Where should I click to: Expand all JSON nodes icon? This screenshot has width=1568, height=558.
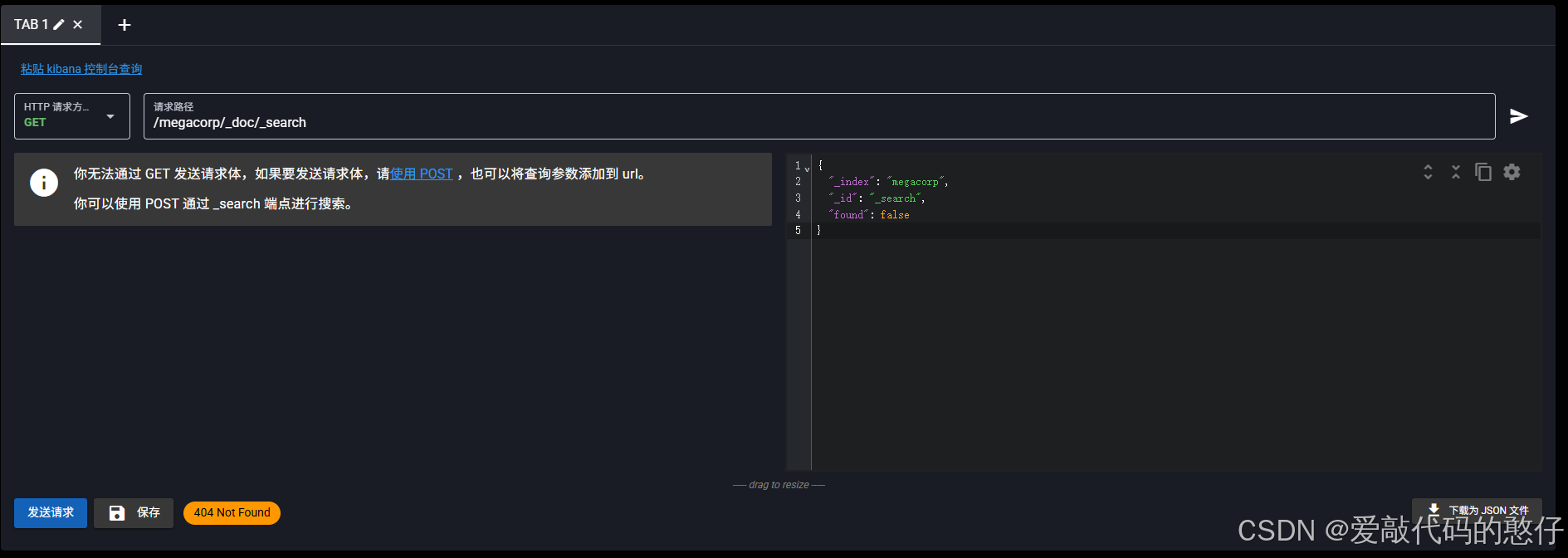(1428, 172)
